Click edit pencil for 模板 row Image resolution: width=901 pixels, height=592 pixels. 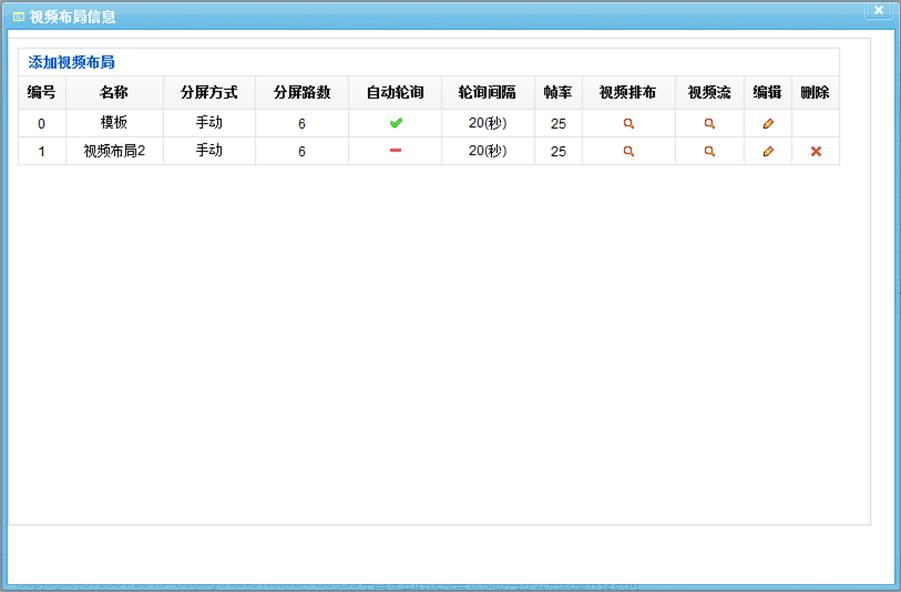coord(768,124)
